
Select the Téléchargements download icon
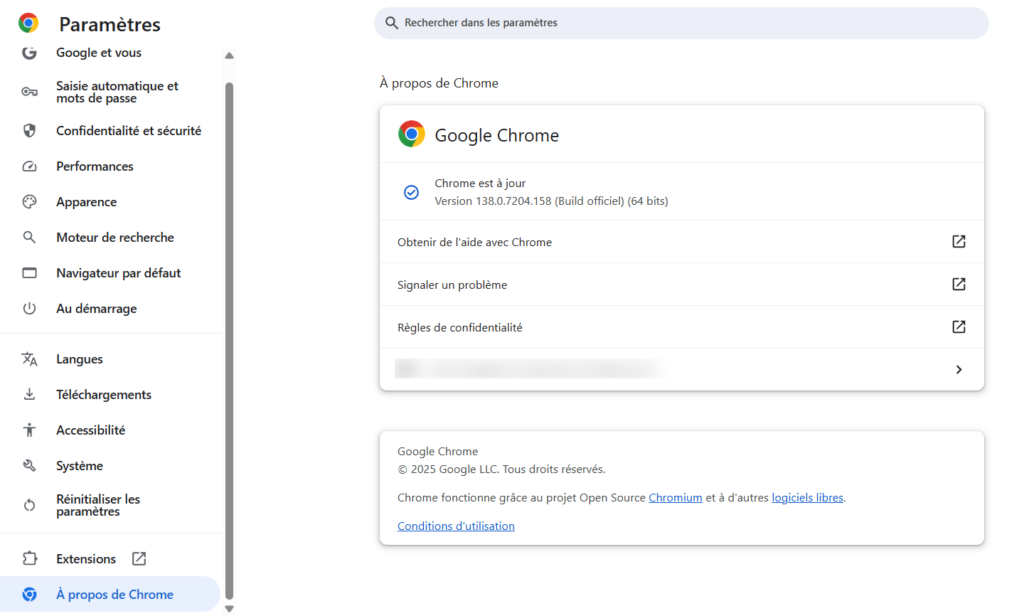30,394
